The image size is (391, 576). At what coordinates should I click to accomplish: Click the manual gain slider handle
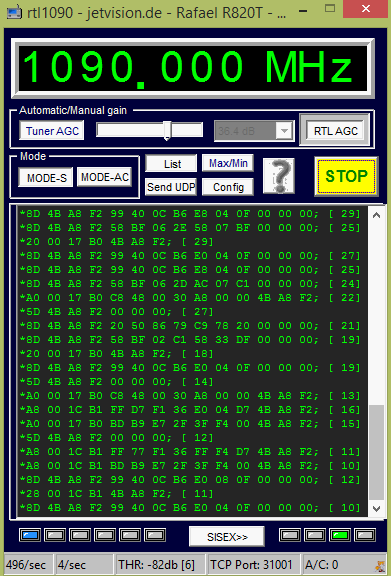point(167,130)
